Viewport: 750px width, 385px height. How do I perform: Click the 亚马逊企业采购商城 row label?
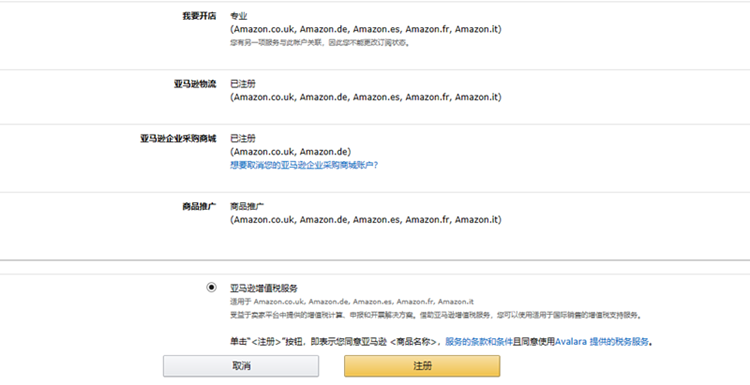pos(178,139)
